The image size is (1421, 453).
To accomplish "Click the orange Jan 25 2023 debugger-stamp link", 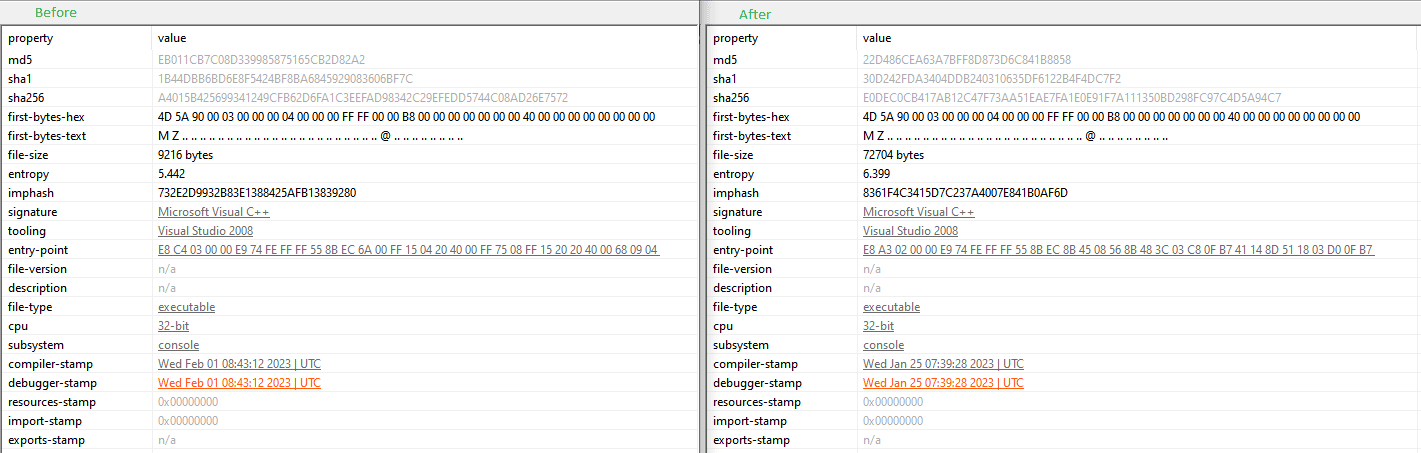I will tap(943, 383).
